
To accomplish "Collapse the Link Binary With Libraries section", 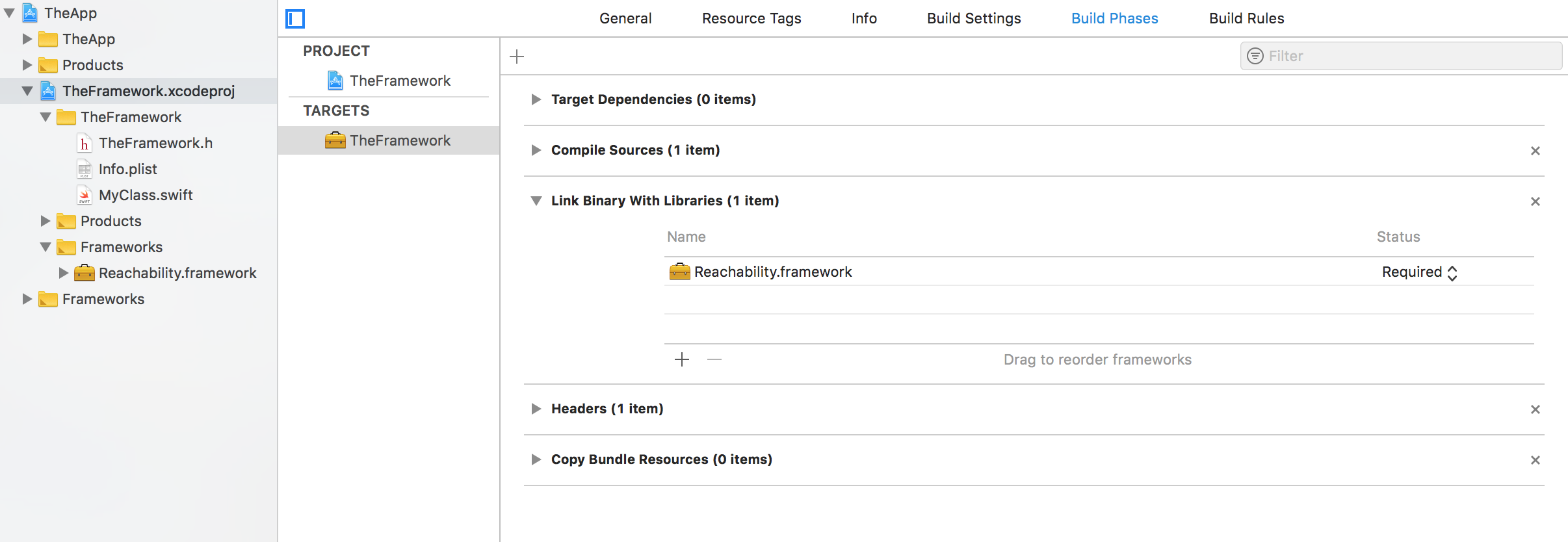I will [536, 201].
